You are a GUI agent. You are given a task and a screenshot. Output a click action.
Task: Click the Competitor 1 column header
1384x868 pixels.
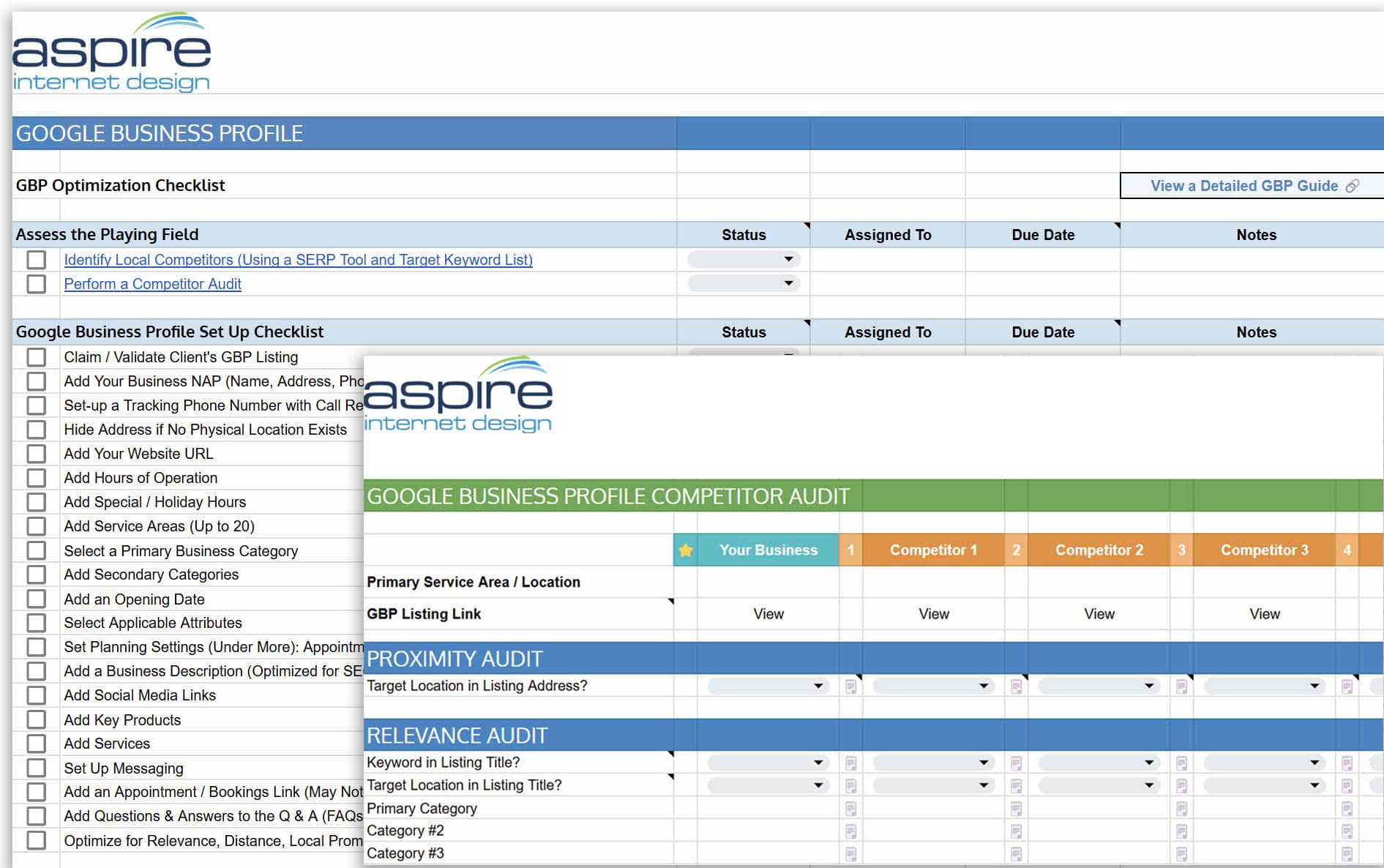pos(933,550)
